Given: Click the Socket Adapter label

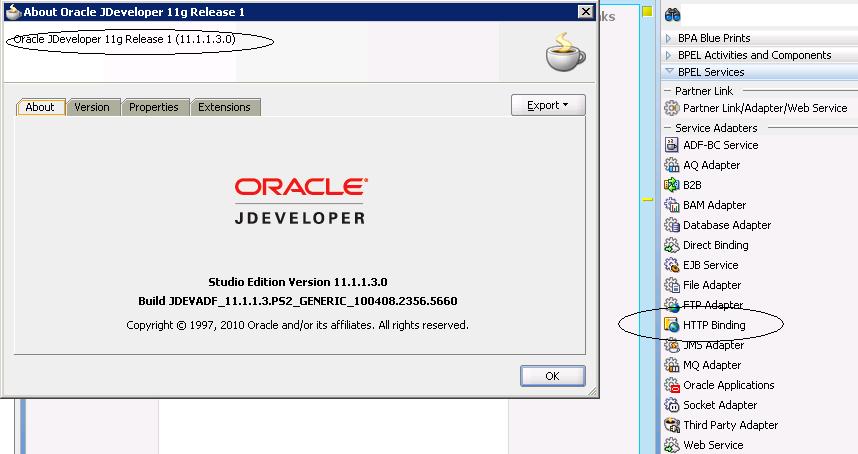Looking at the screenshot, I should coord(720,405).
